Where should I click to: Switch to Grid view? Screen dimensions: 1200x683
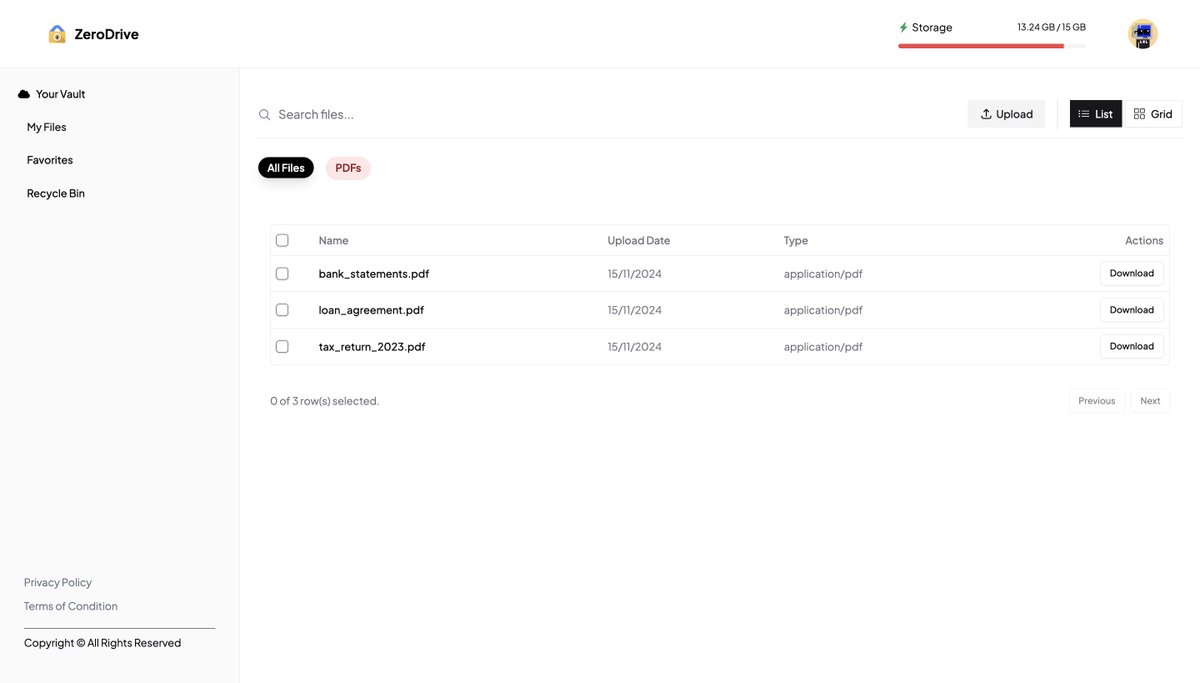tap(1153, 114)
